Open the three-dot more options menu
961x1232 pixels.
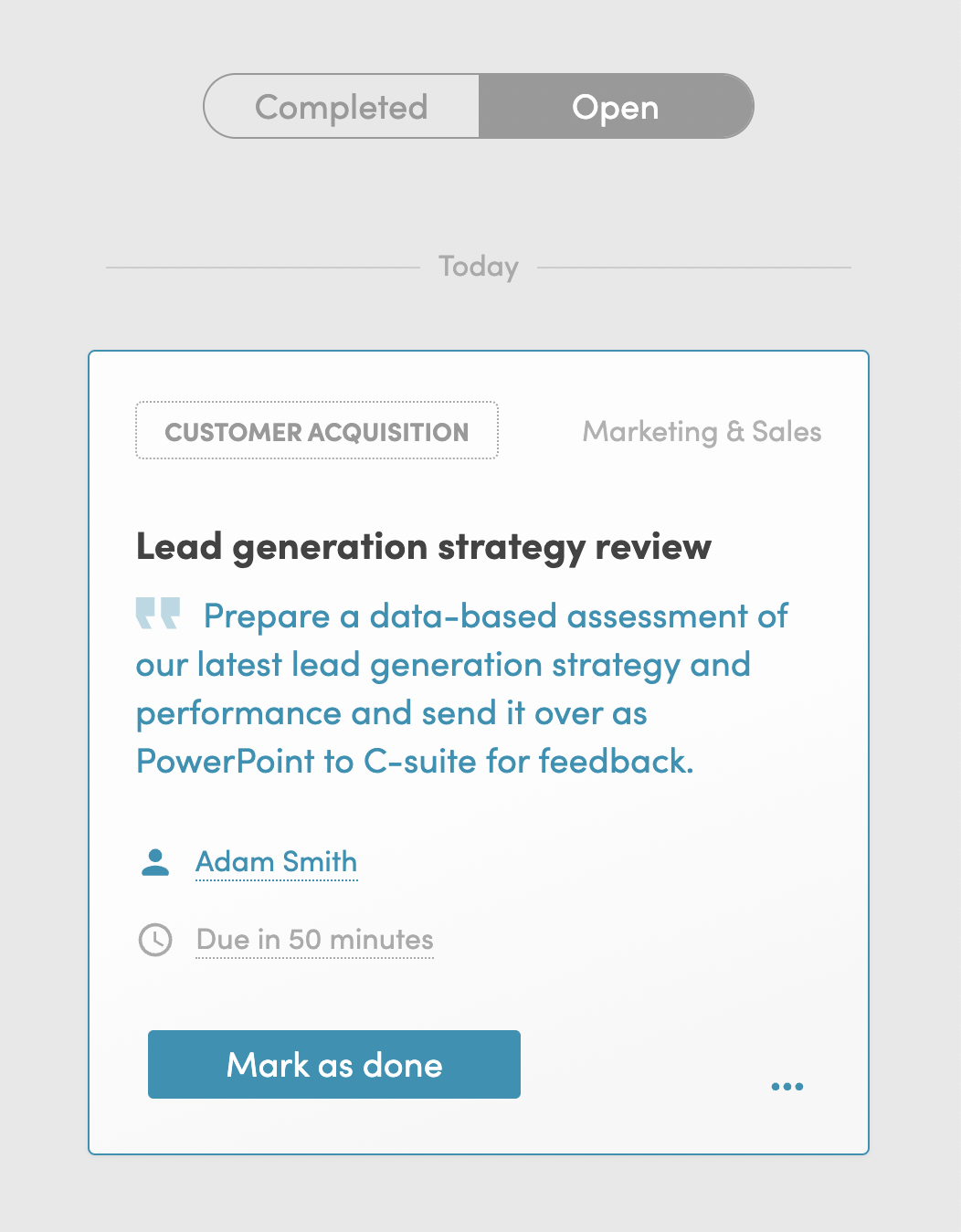(787, 1086)
